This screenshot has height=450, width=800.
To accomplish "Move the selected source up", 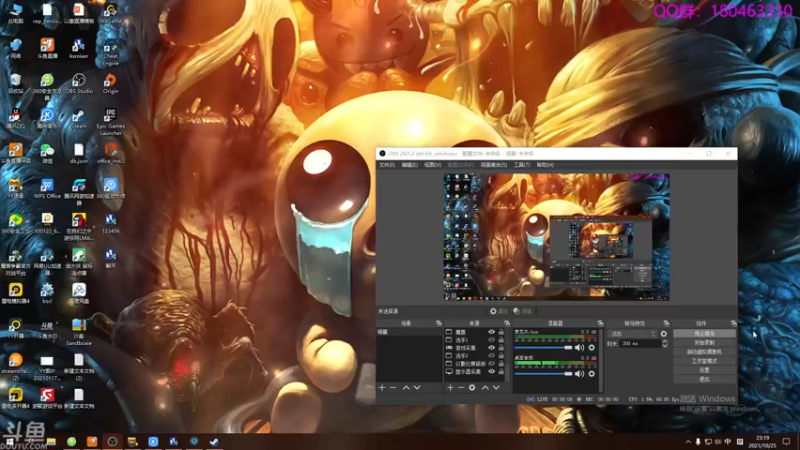I will coord(485,388).
